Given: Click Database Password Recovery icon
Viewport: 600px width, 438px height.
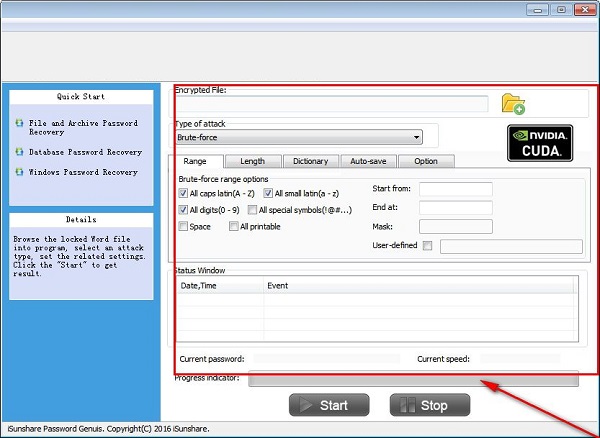Looking at the screenshot, I should coord(19,152).
